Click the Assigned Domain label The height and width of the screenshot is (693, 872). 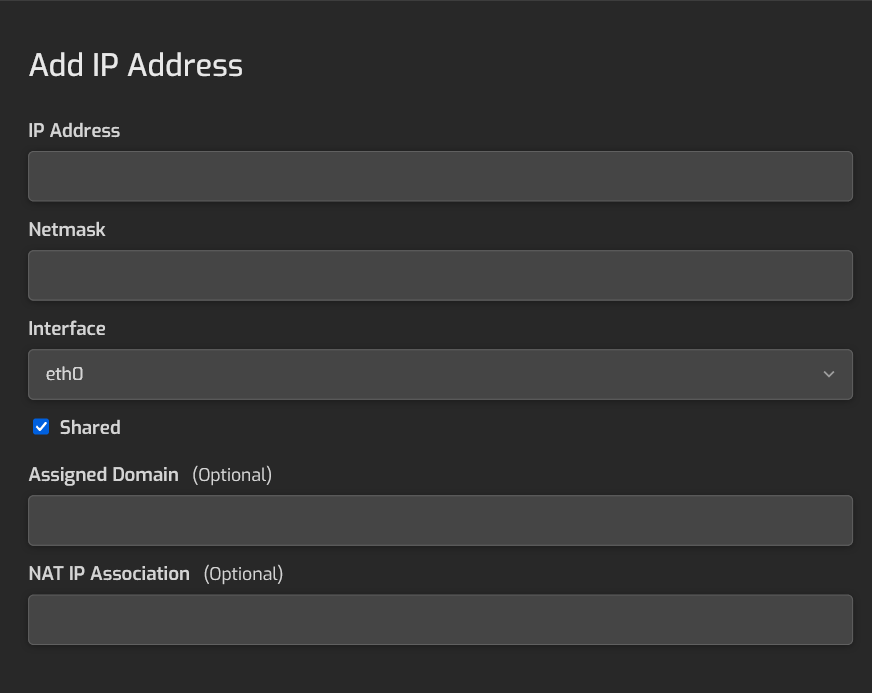pos(103,474)
